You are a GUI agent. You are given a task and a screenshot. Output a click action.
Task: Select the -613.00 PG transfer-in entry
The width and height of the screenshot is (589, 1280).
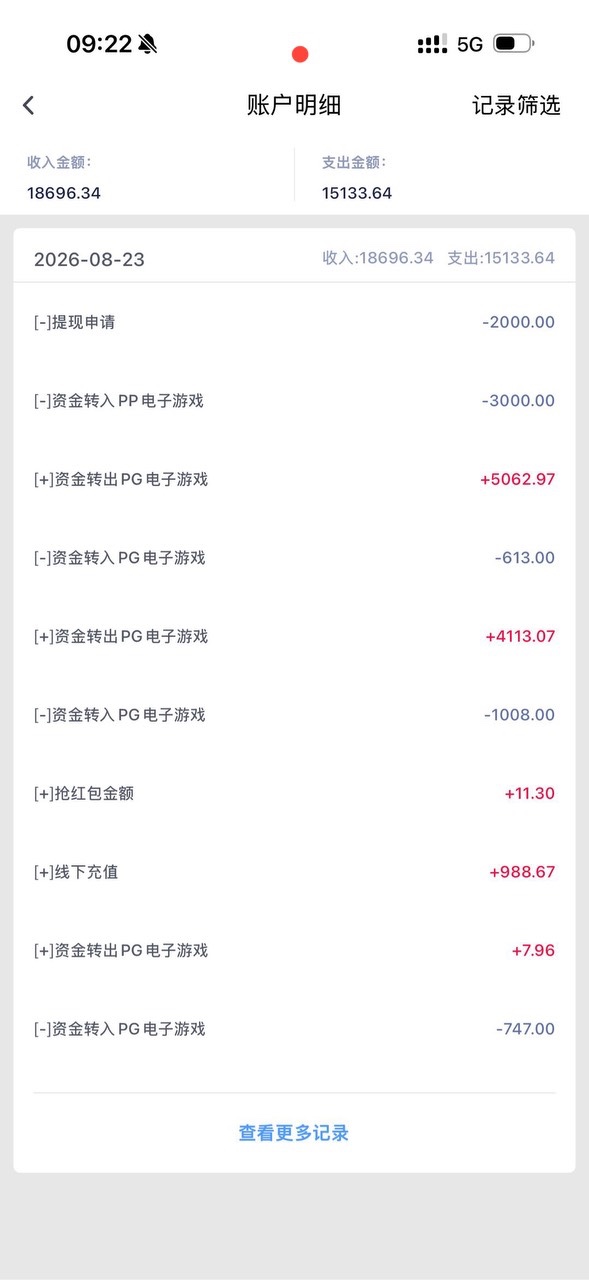294,558
